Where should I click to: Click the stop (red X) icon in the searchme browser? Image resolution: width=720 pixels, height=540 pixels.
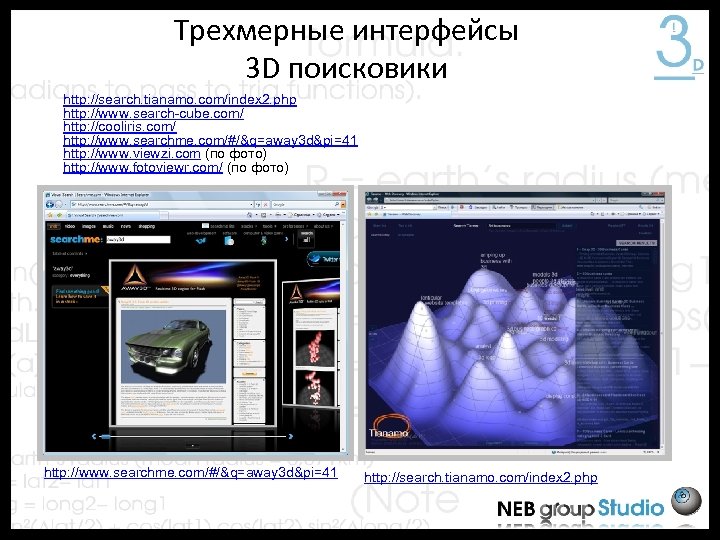pos(265,204)
